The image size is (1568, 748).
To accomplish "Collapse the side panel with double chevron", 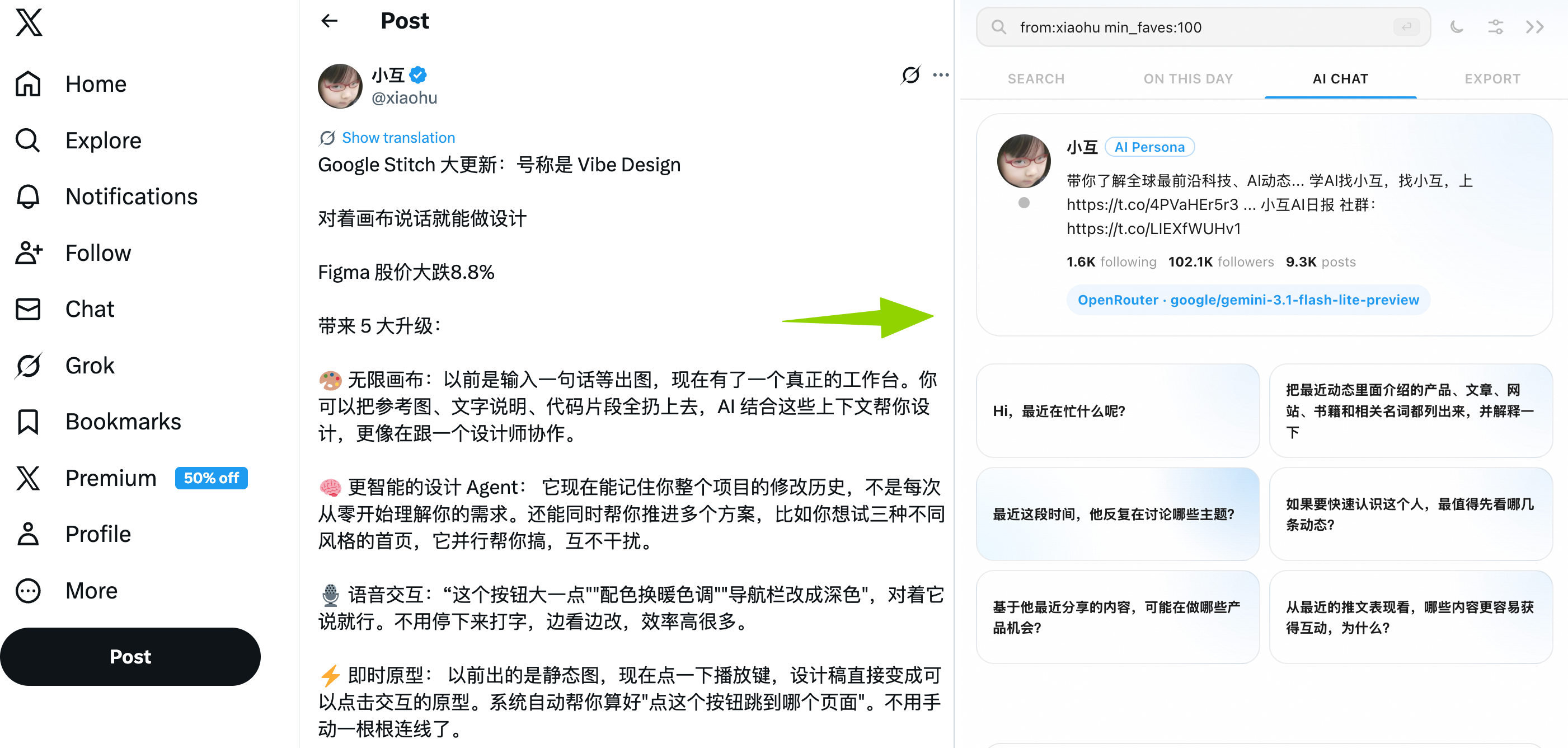I will point(1534,27).
